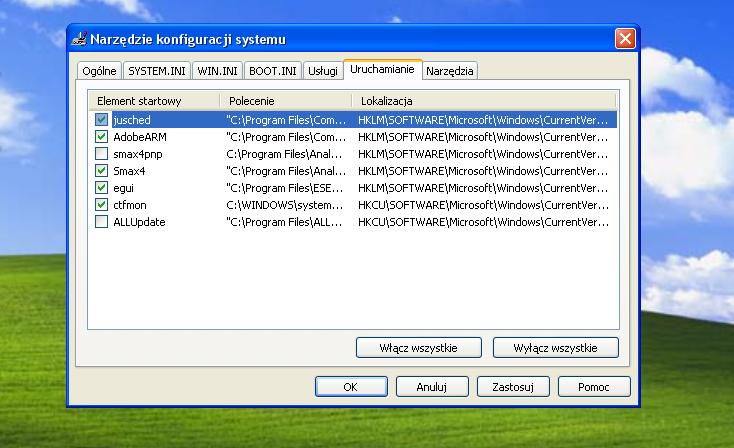Switch to the BOOT.INI tab
Screen dimensions: 734x448
tap(272, 71)
